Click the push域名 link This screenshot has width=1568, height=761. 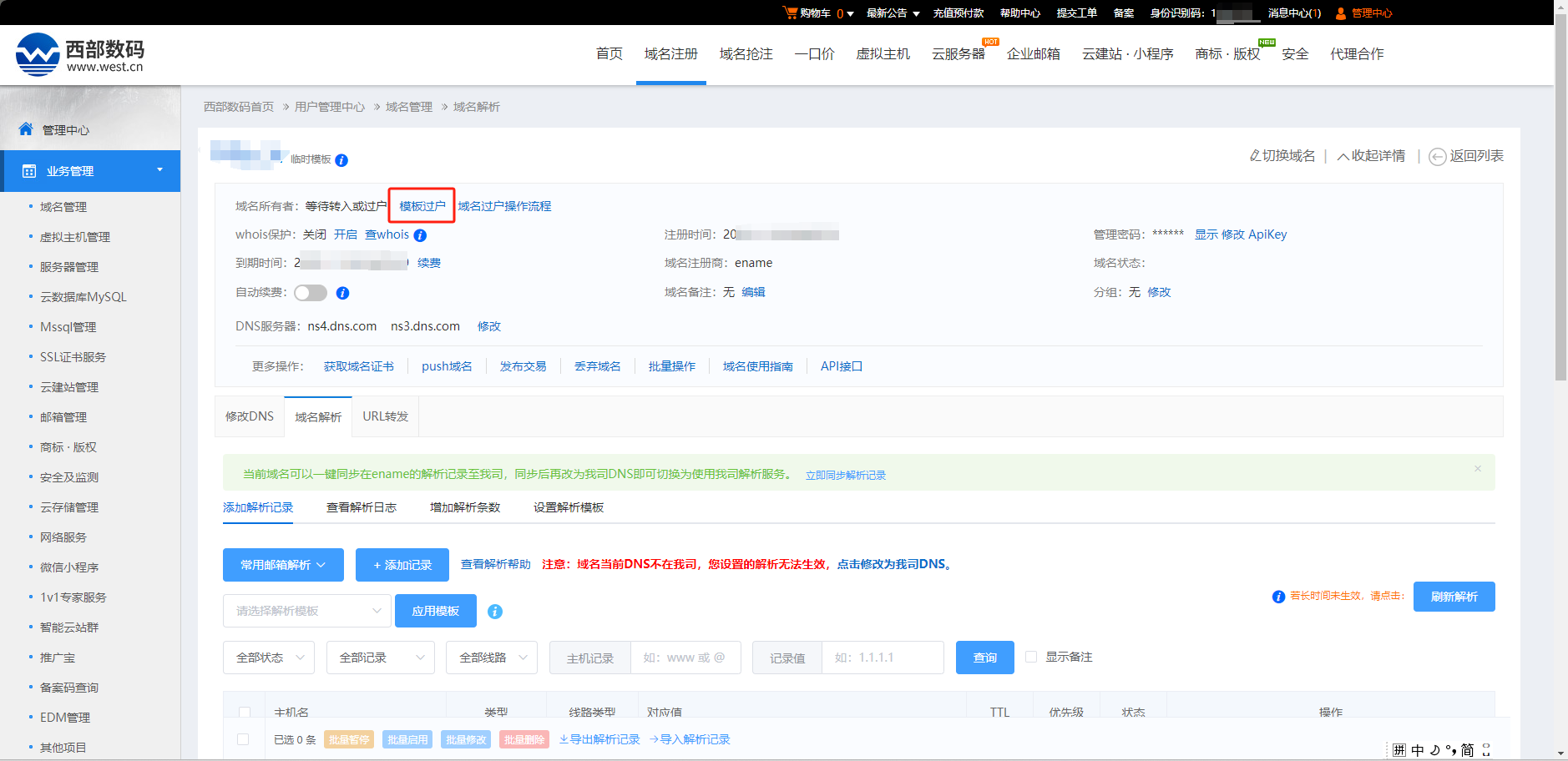447,366
